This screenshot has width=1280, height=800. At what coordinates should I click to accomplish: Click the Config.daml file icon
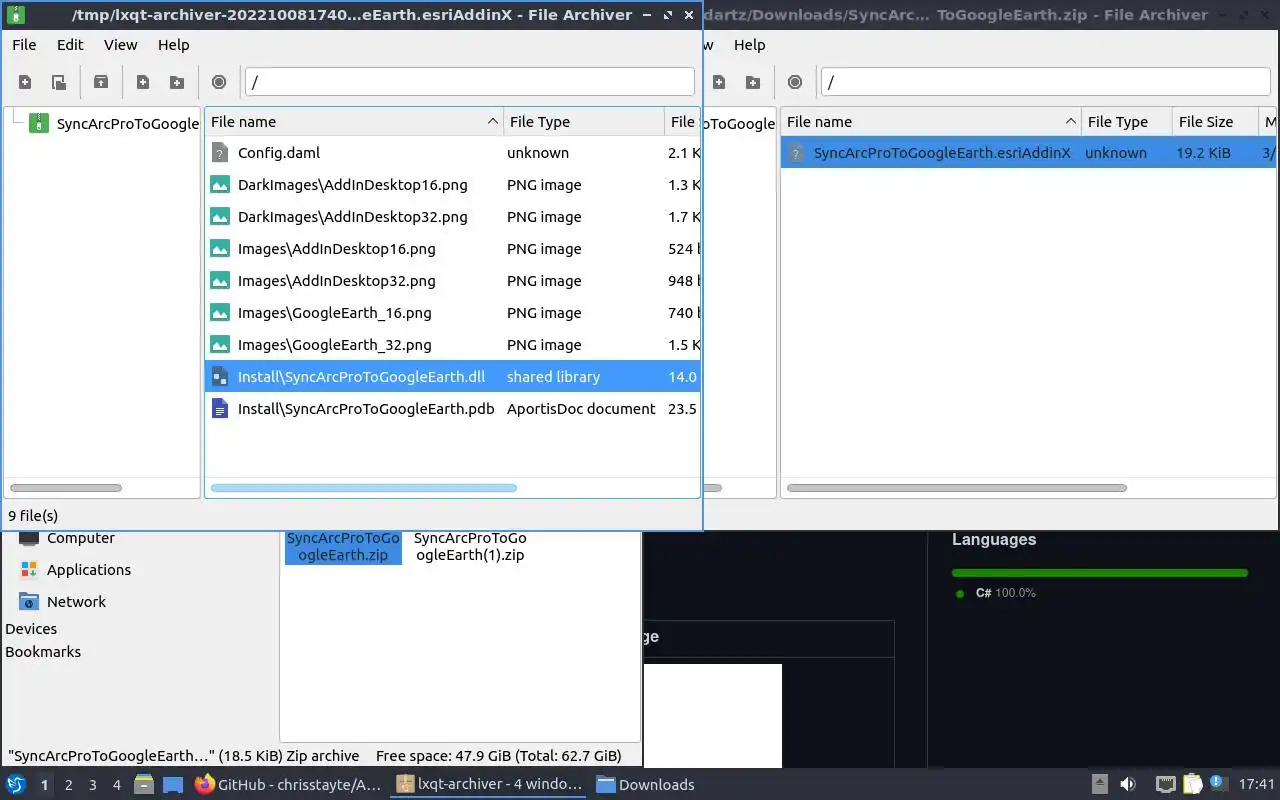220,153
